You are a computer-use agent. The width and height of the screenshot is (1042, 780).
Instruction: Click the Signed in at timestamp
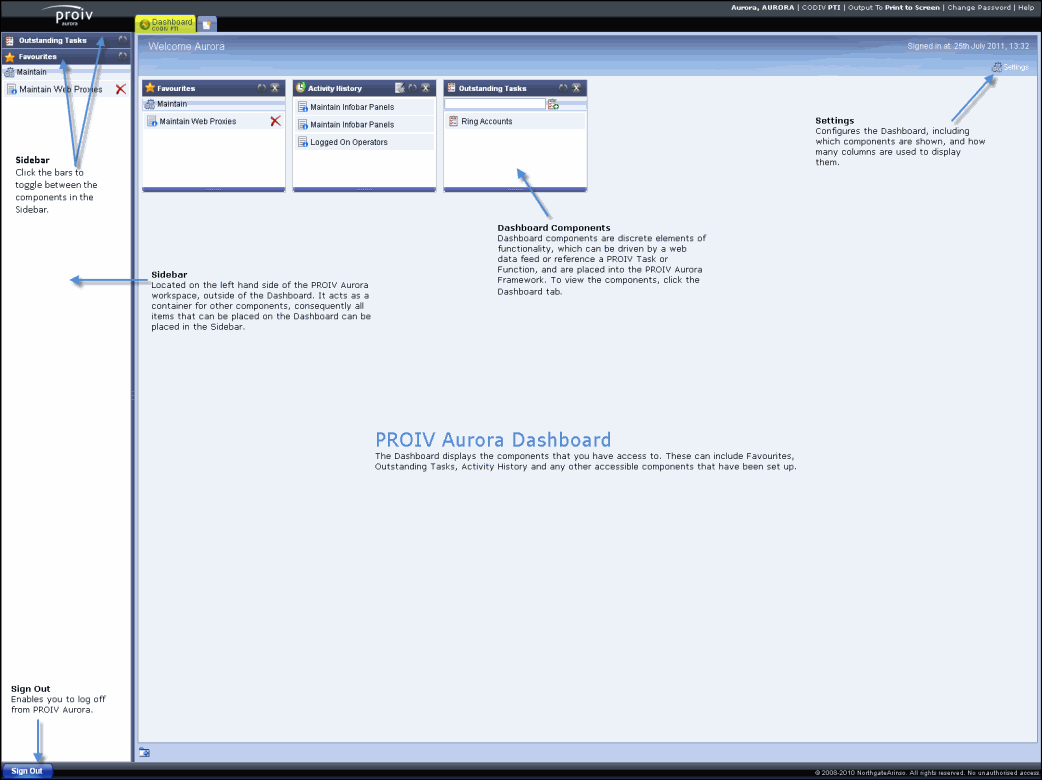(x=968, y=47)
